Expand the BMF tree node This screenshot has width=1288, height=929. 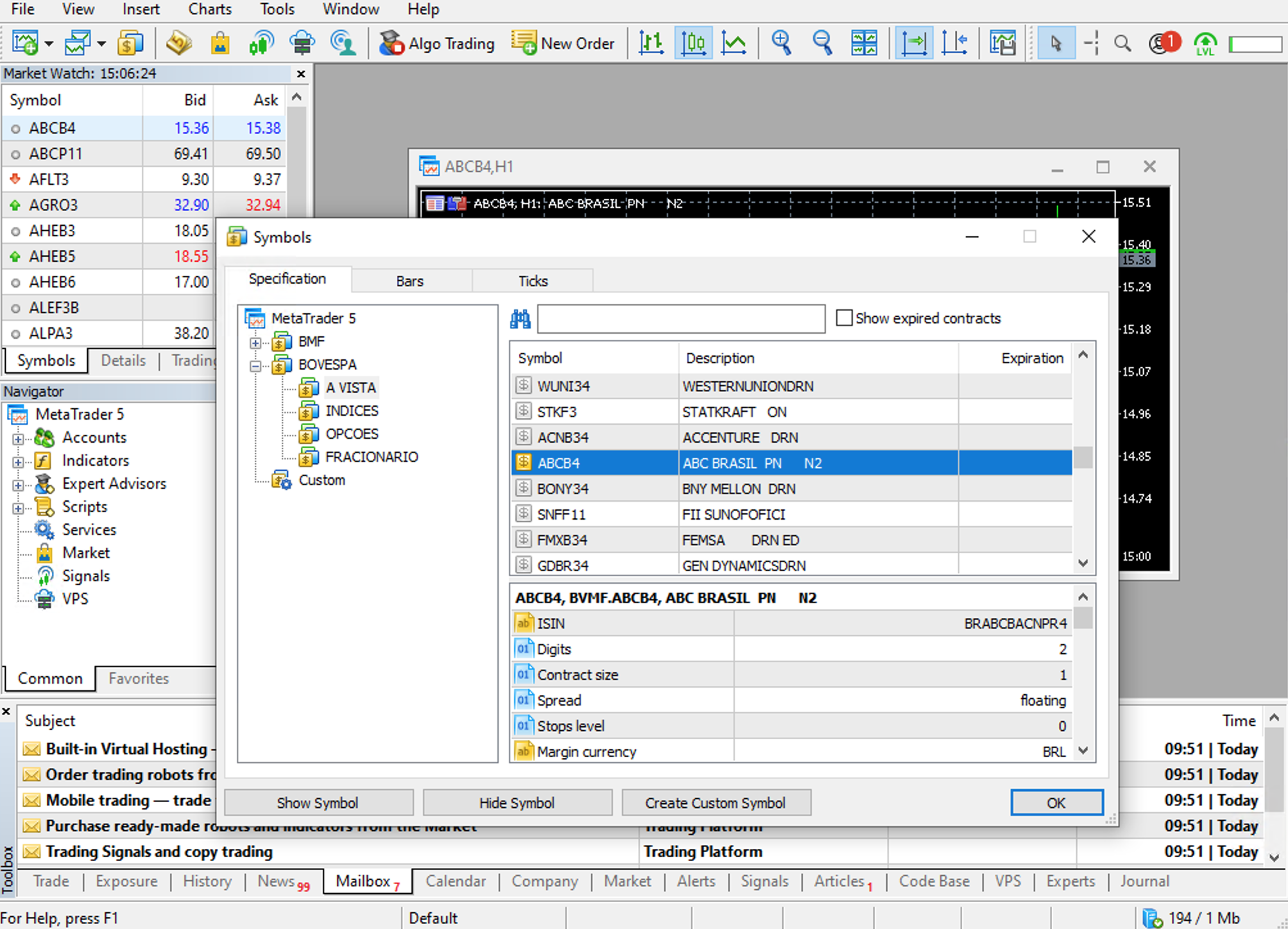[x=255, y=343]
